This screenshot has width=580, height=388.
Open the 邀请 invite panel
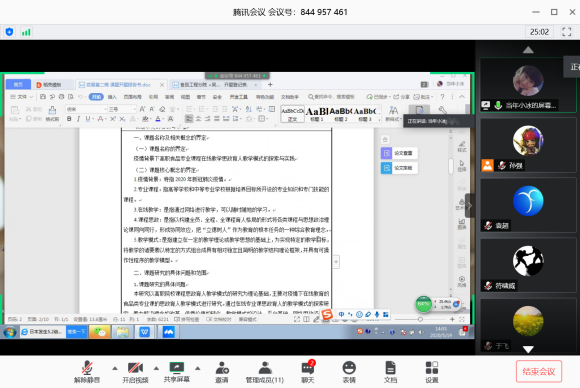[x=222, y=372]
